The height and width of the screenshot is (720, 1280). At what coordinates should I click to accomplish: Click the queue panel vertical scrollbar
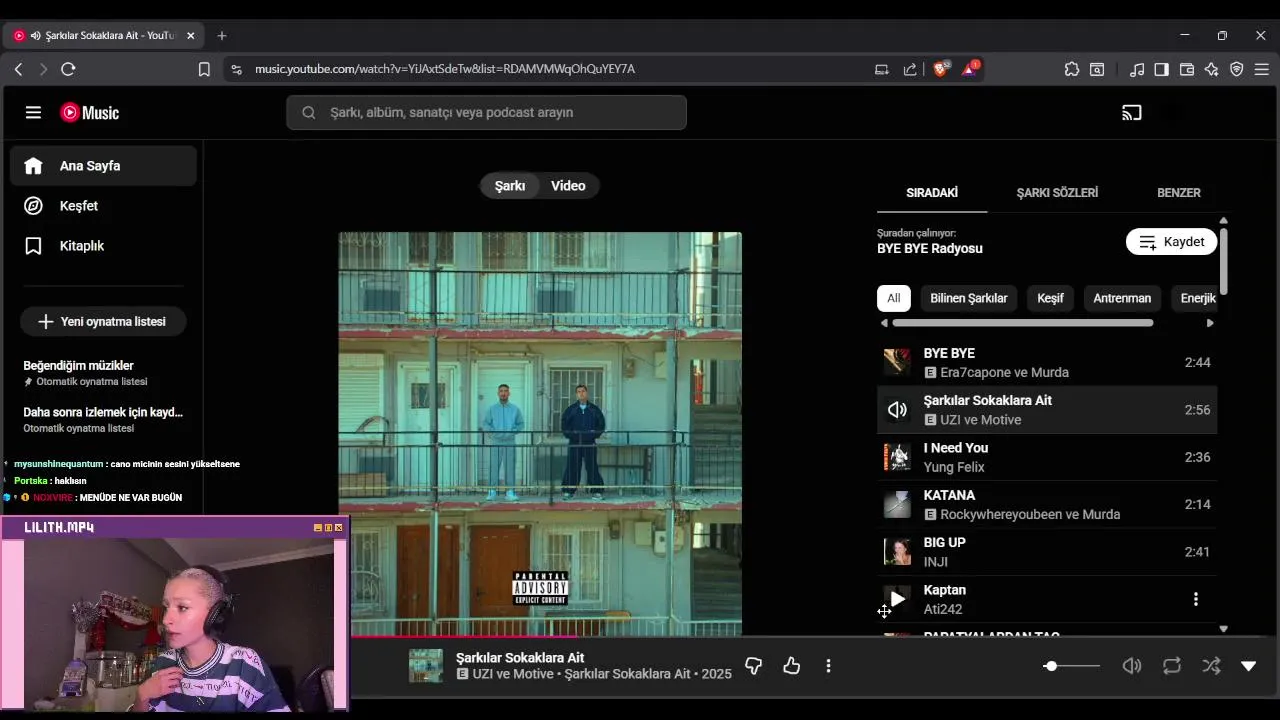click(x=1223, y=262)
